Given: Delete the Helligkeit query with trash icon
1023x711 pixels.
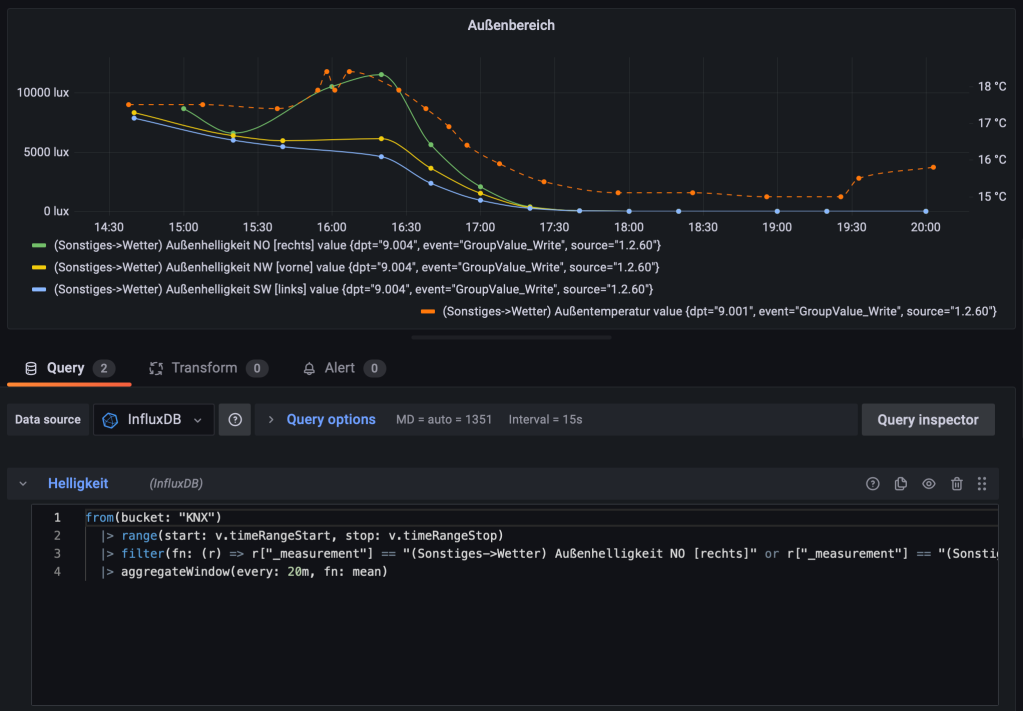Looking at the screenshot, I should [956, 483].
